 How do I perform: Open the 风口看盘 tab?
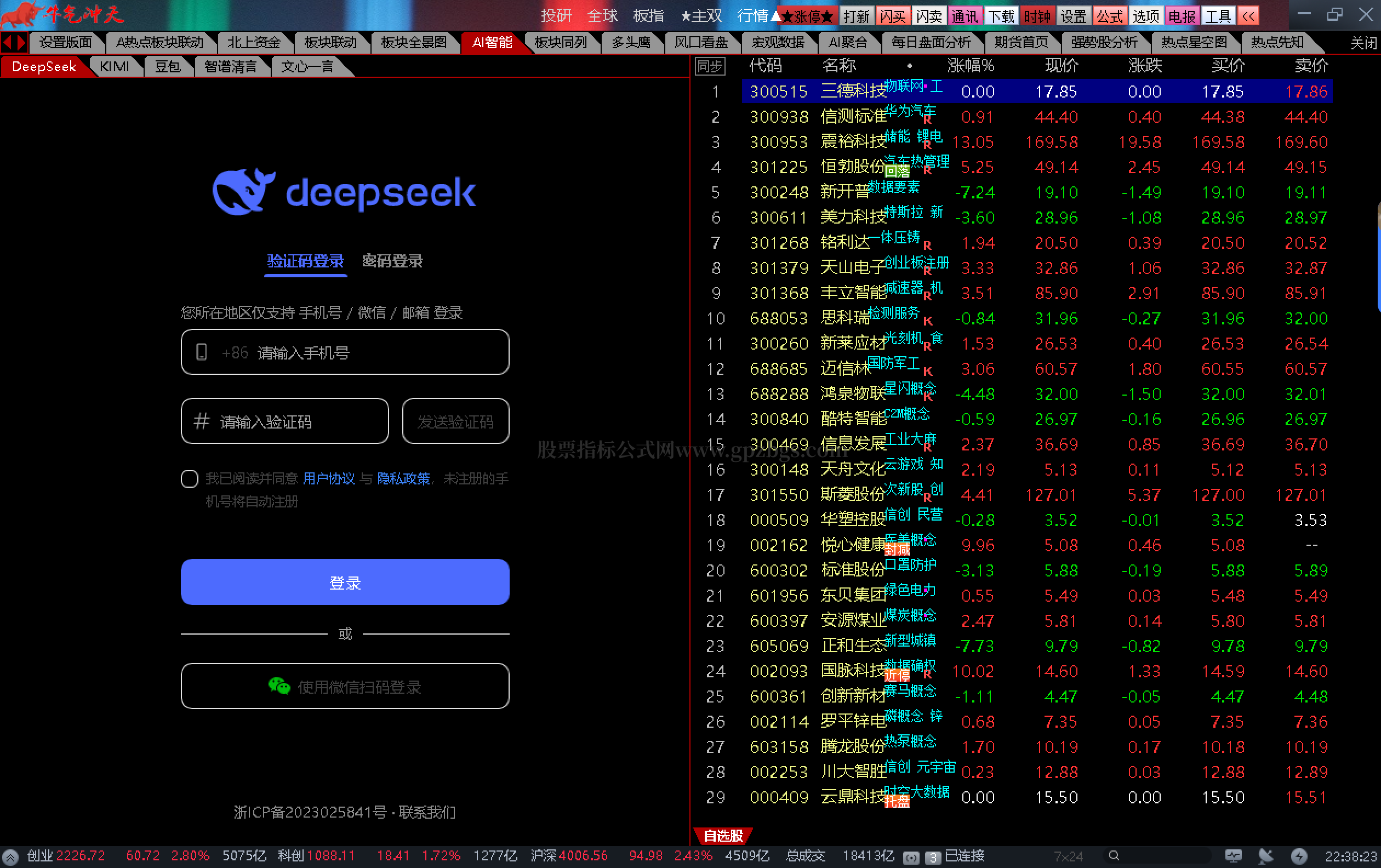tap(701, 42)
